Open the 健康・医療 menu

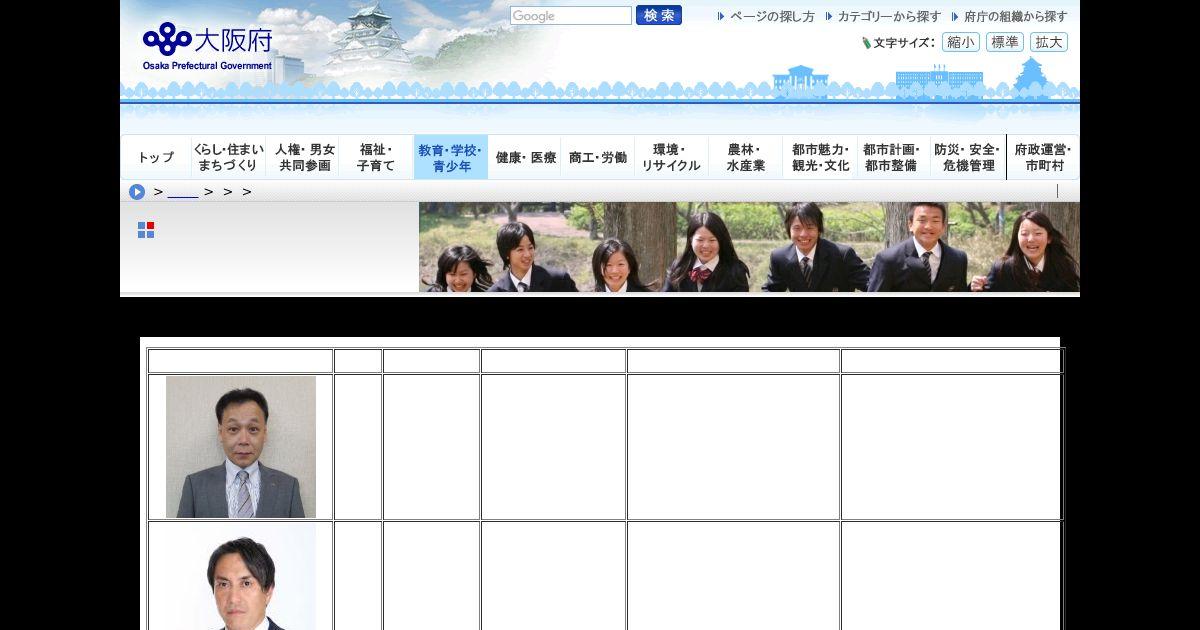point(525,158)
